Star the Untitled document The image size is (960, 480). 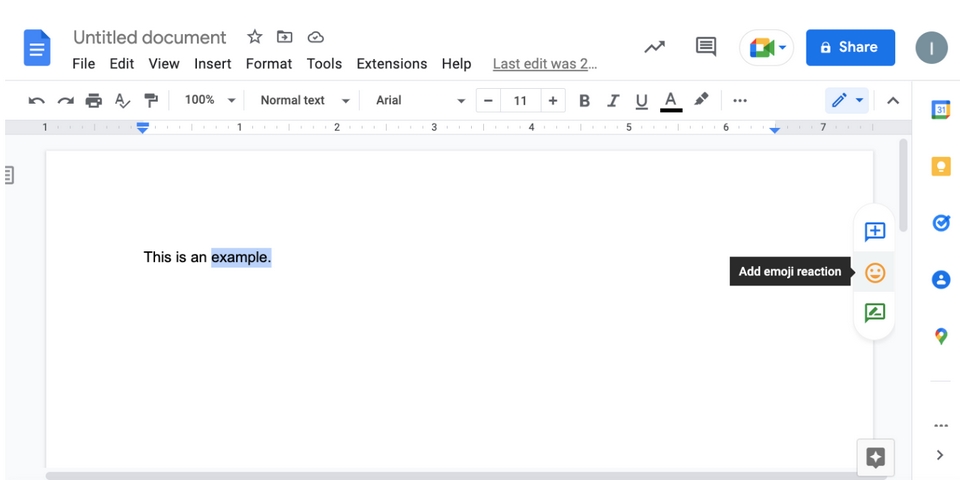point(255,37)
